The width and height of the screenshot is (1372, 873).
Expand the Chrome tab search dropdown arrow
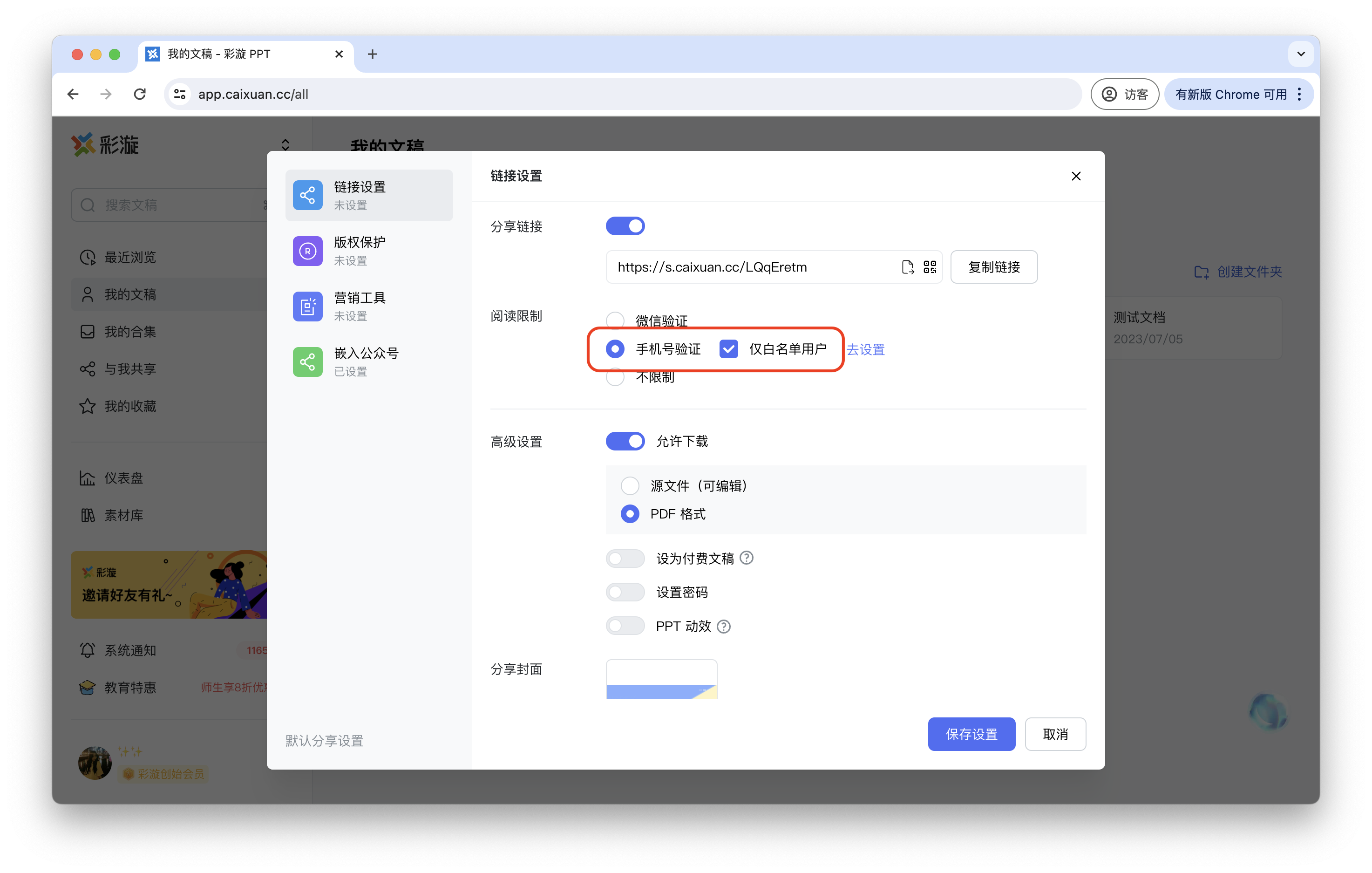[x=1301, y=54]
